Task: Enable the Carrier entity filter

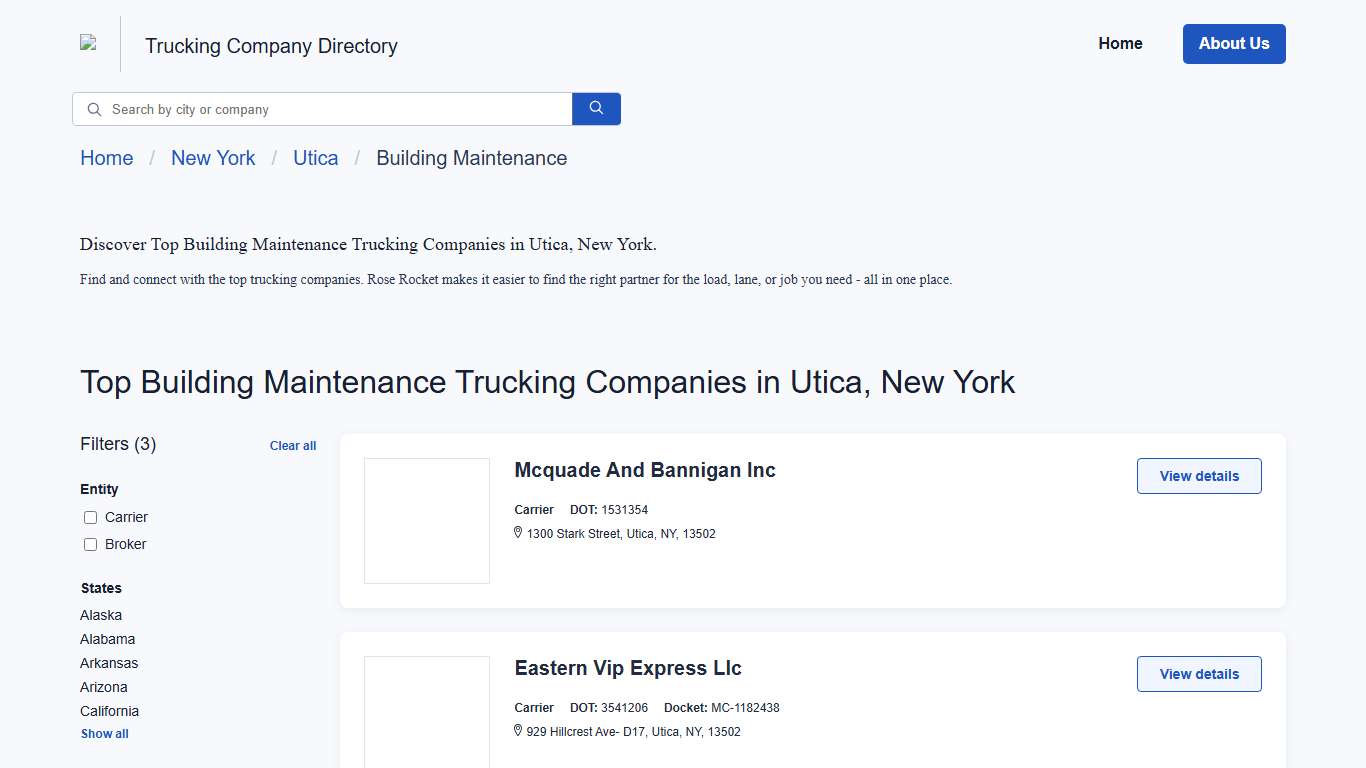Action: pos(90,517)
